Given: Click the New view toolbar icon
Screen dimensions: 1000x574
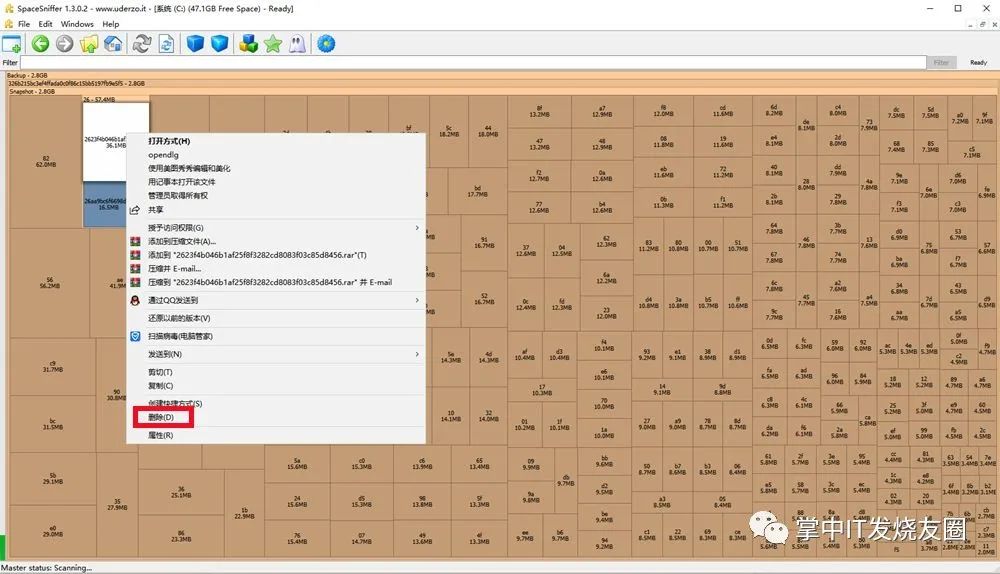Looking at the screenshot, I should (x=11, y=44).
